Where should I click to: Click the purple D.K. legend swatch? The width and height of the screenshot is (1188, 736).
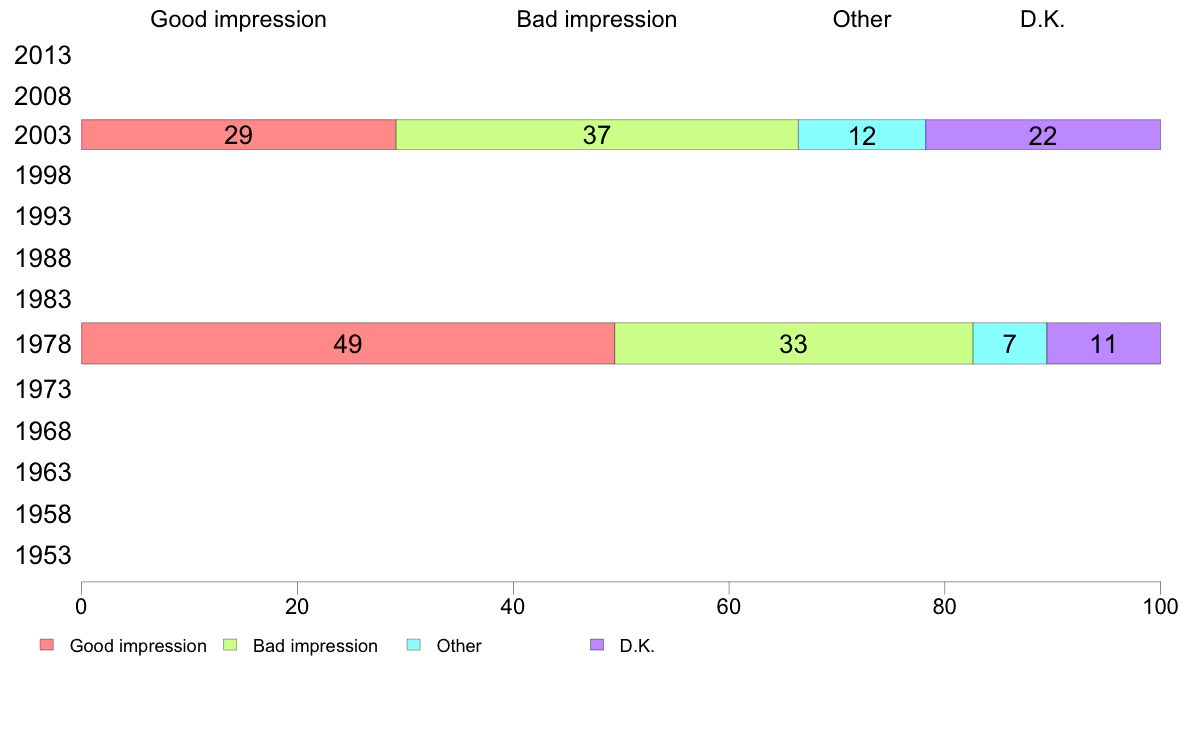pos(597,645)
